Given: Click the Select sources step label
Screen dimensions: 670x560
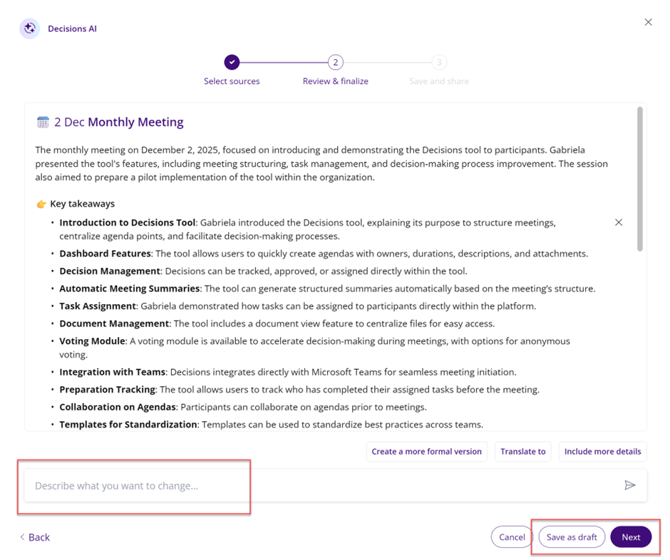Looking at the screenshot, I should pos(232,82).
